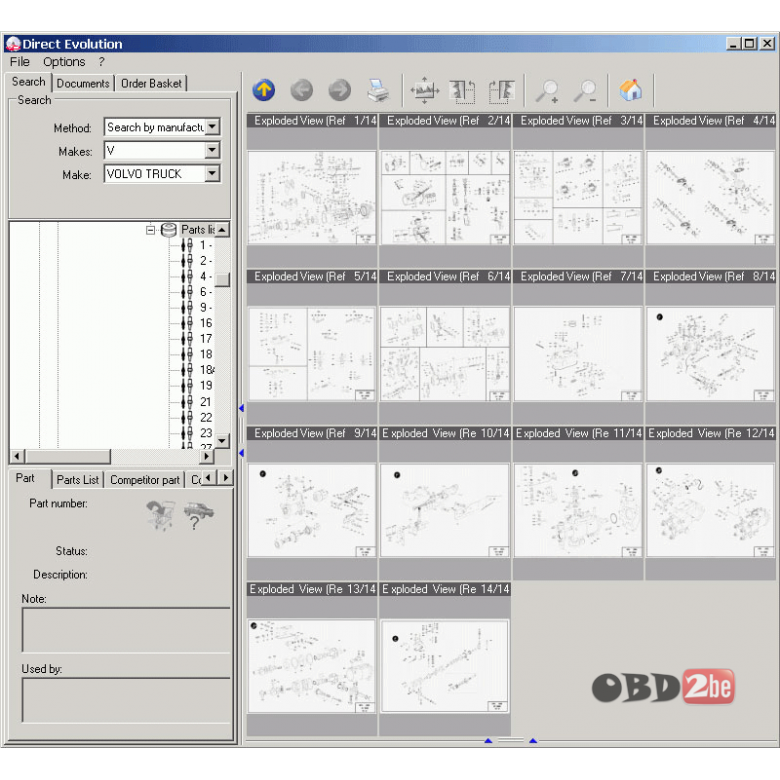Click the tree vertical scrollbar thumb
Image resolution: width=780 pixels, height=780 pixels.
click(222, 280)
